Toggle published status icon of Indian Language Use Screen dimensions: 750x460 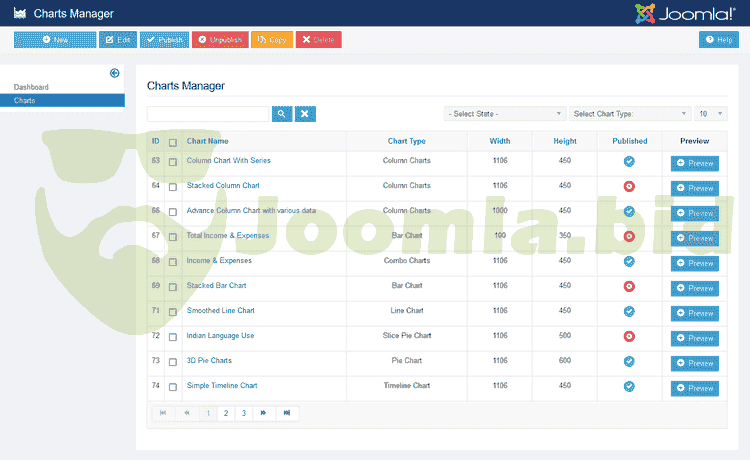(629, 336)
